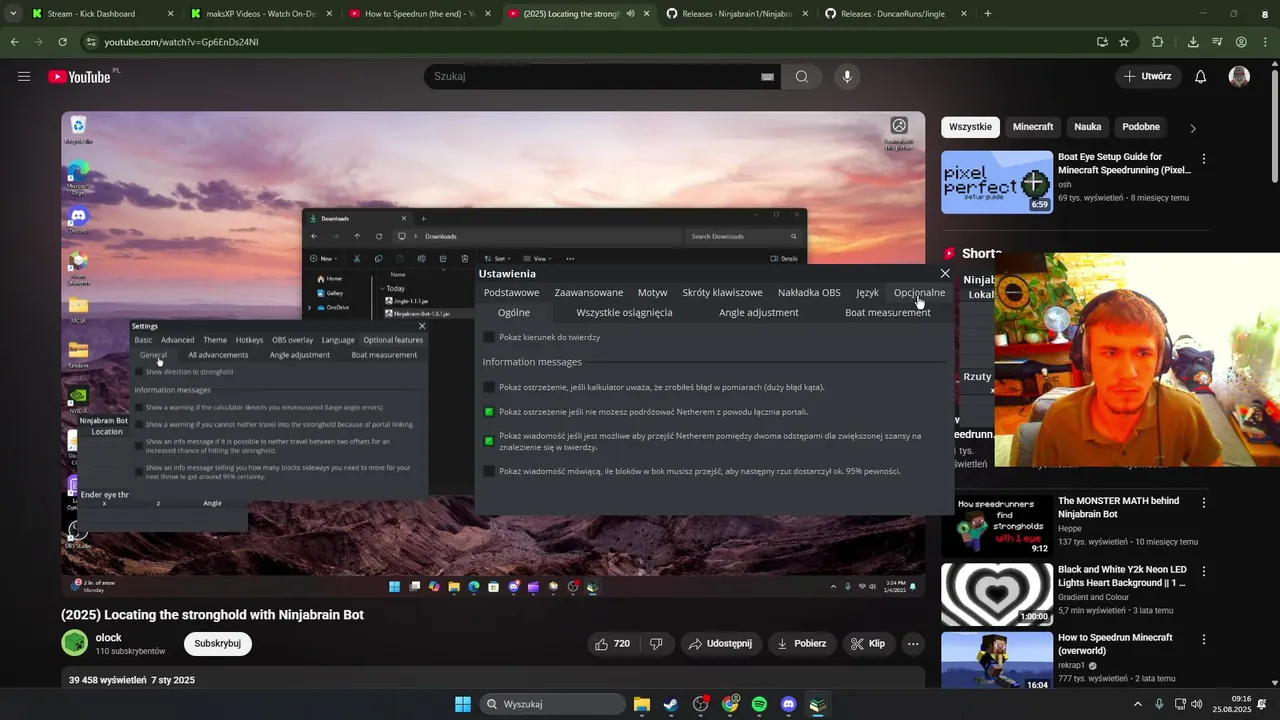The height and width of the screenshot is (720, 1280).
Task: Enable 'Pokaż kierunek do twierdzy' checkbox
Action: (x=489, y=338)
